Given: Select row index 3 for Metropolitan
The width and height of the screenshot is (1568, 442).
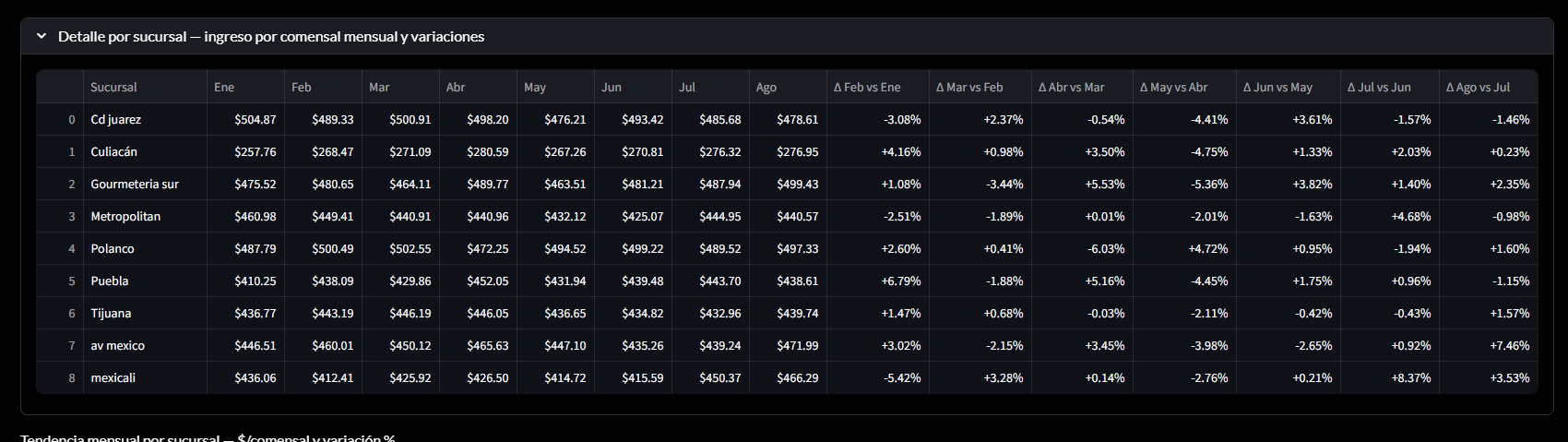Looking at the screenshot, I should coord(71,216).
